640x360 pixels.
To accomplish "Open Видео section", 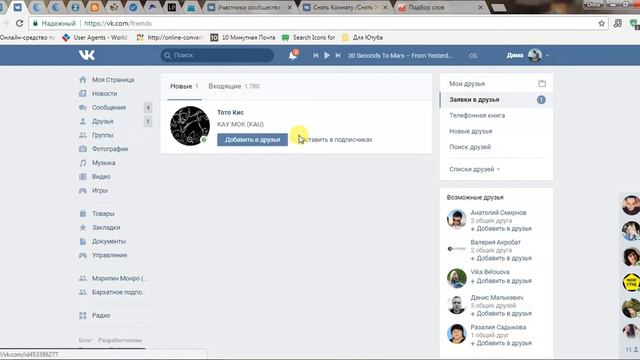I will [x=101, y=177].
